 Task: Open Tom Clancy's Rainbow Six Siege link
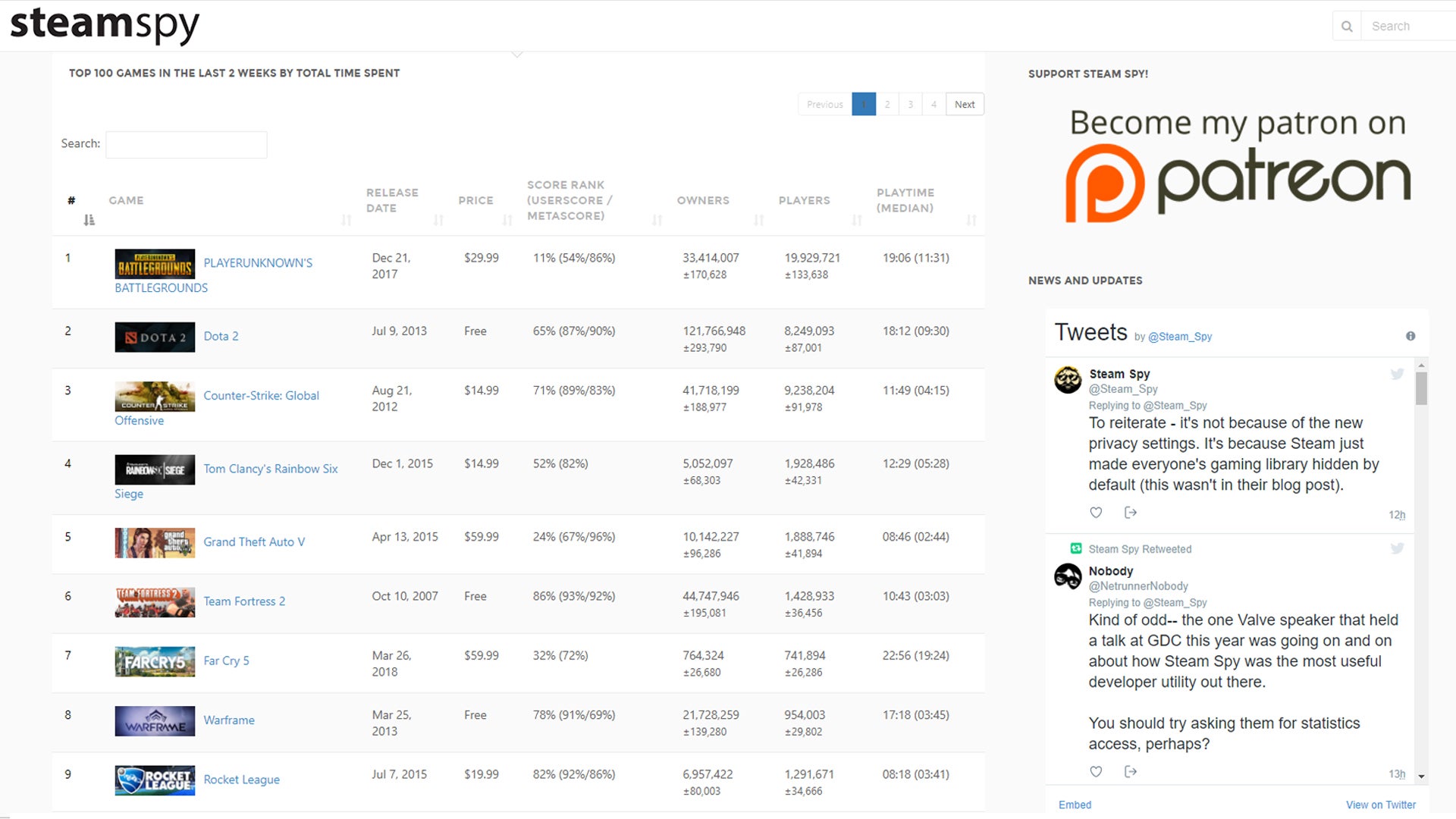pyautogui.click(x=271, y=469)
